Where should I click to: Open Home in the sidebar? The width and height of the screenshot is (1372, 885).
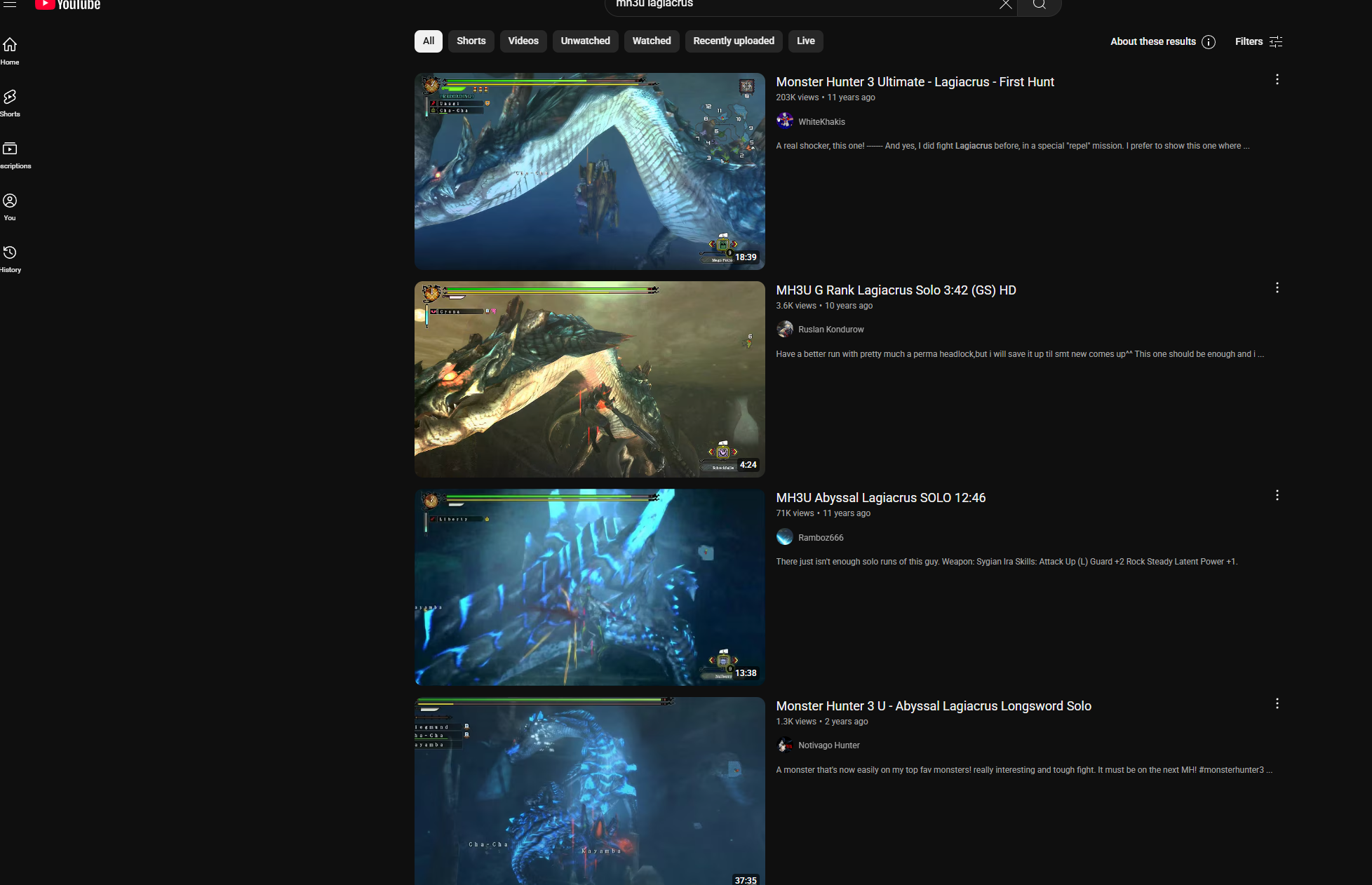pos(10,51)
